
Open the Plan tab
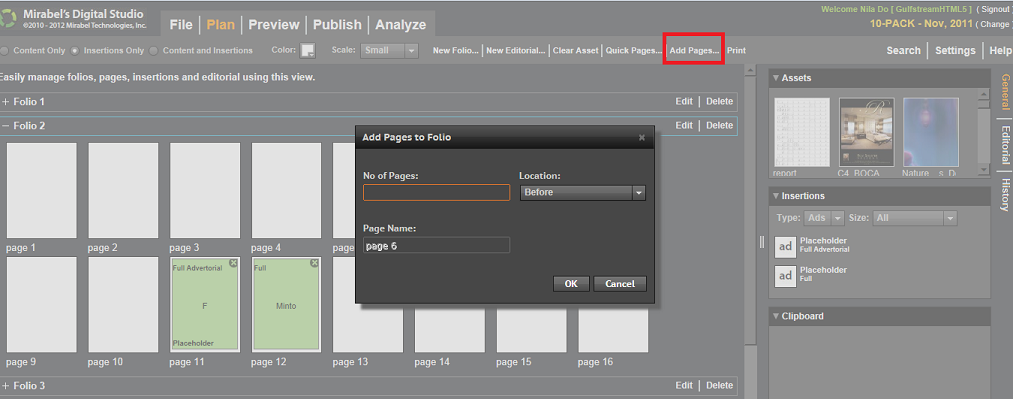tap(221, 25)
